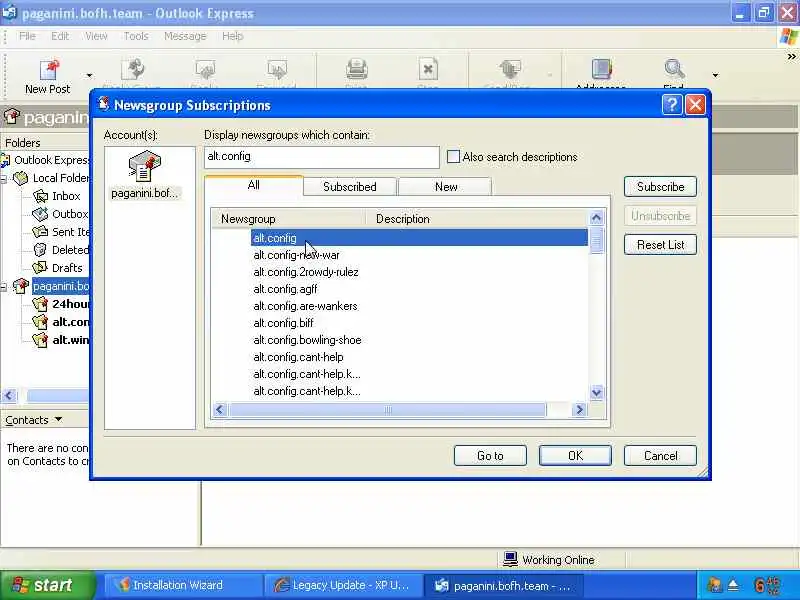This screenshot has width=800, height=600.
Task: Select alt.config in newsgroup list
Action: [x=419, y=238]
